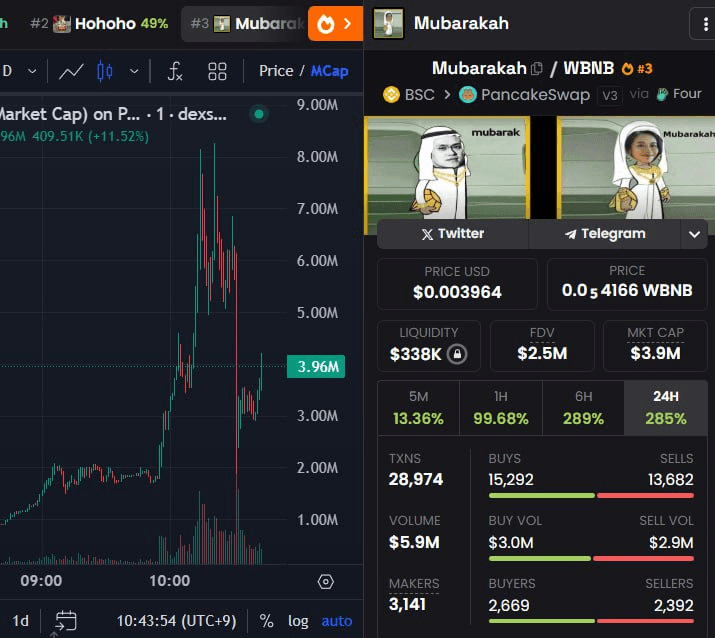715x638 pixels.
Task: Click the 10:00 time axis label
Action: (x=170, y=581)
